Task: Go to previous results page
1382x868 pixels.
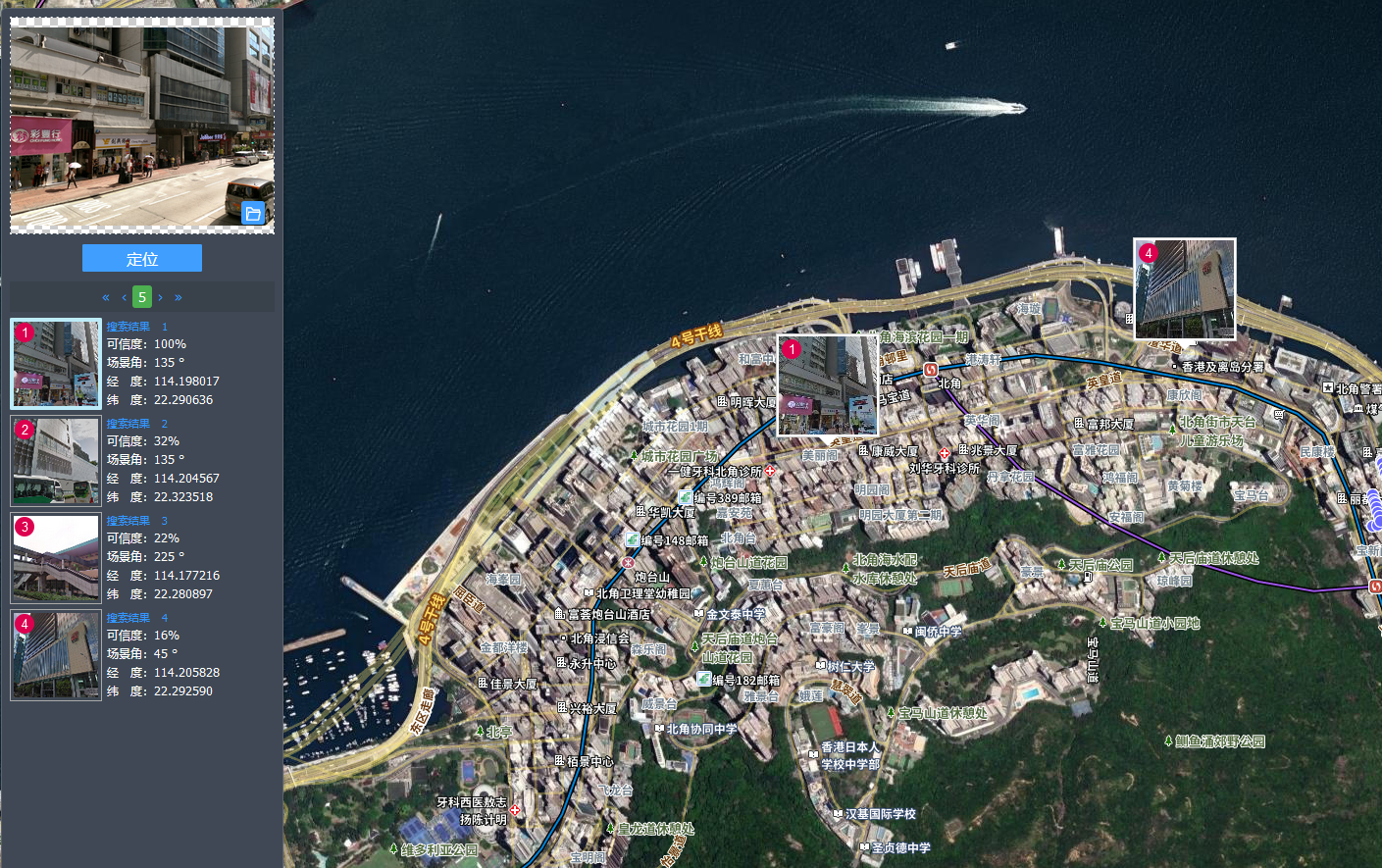Action: coord(124,297)
